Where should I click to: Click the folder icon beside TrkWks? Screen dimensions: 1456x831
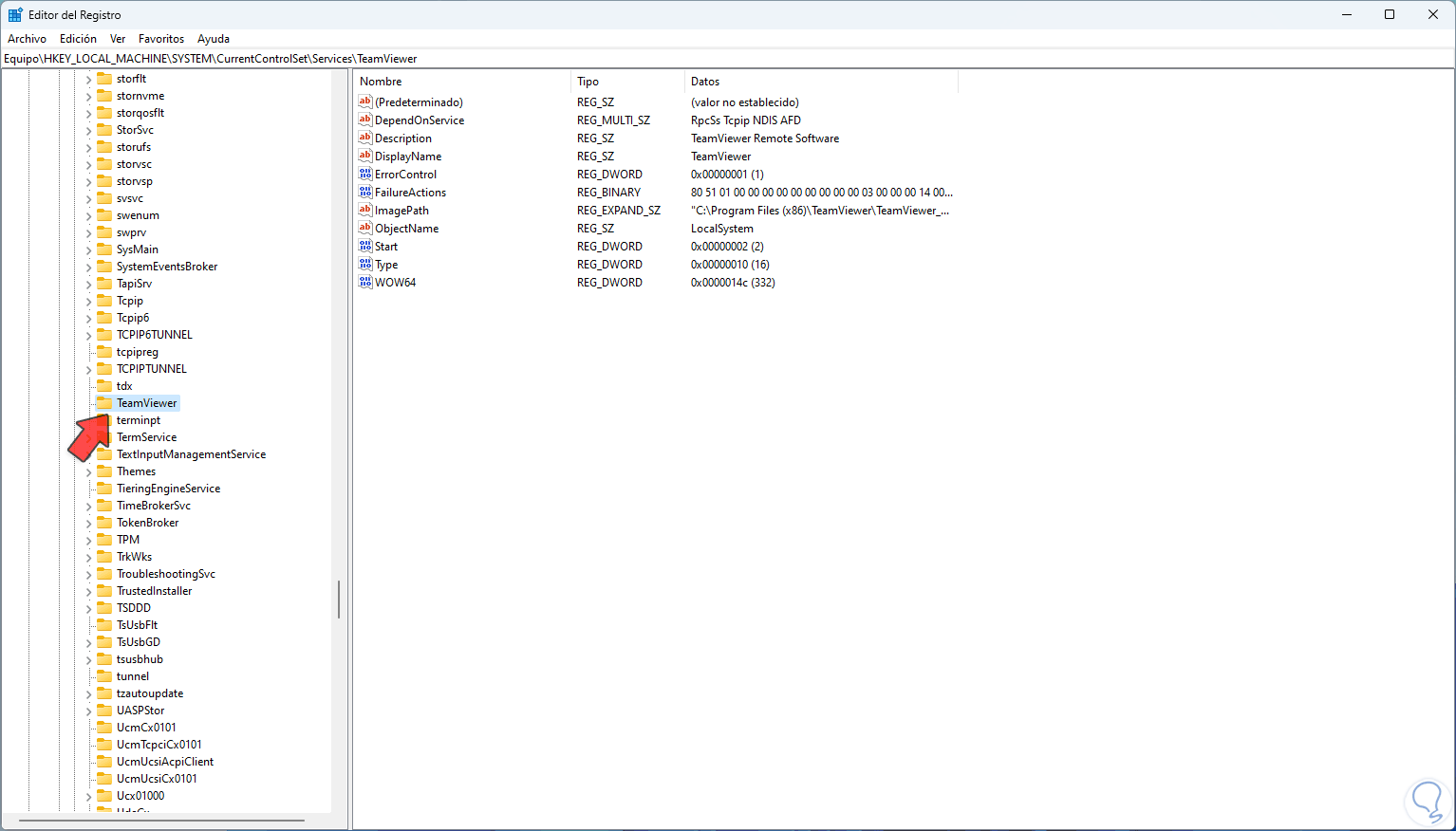pyautogui.click(x=104, y=557)
